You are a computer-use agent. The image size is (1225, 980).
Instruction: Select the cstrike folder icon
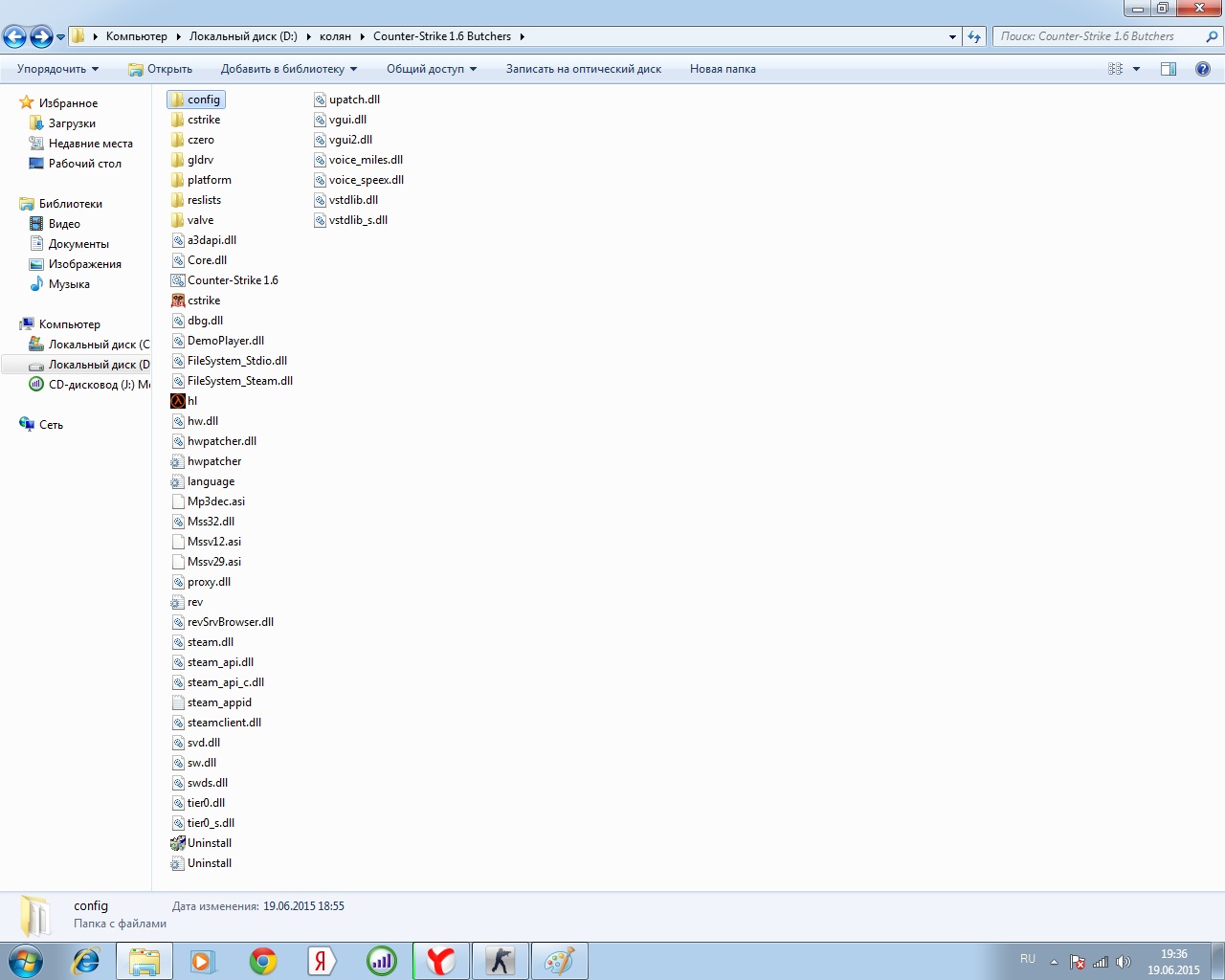[177, 120]
